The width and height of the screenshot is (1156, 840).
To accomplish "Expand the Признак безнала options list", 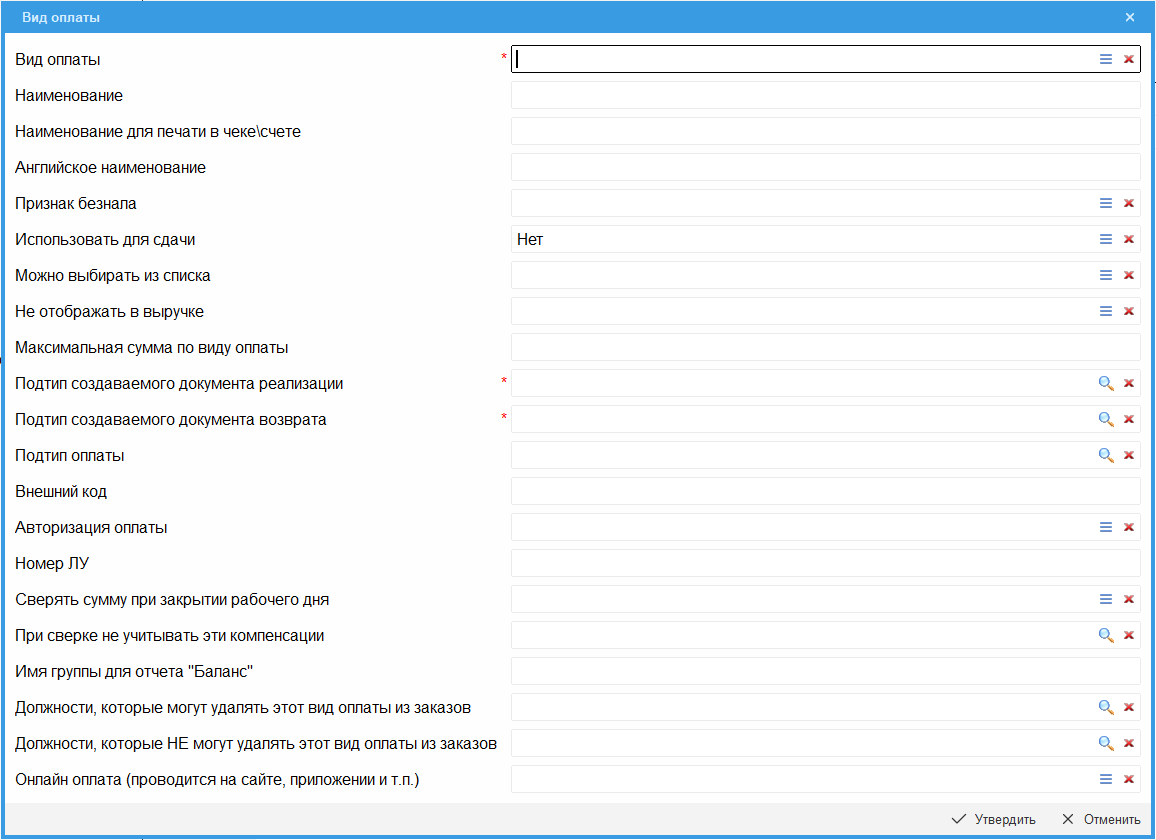I will pos(1106,203).
